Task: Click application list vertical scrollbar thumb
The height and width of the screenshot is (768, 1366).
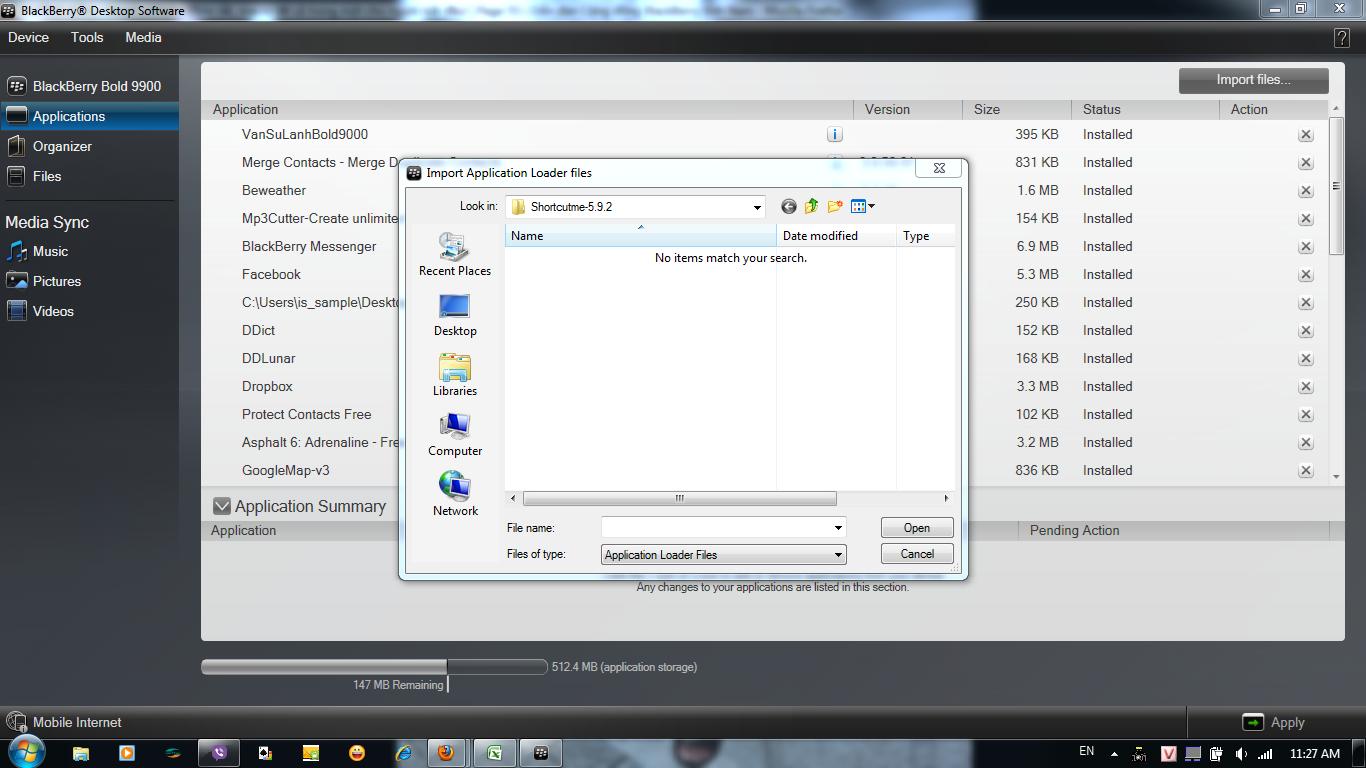Action: click(1336, 186)
